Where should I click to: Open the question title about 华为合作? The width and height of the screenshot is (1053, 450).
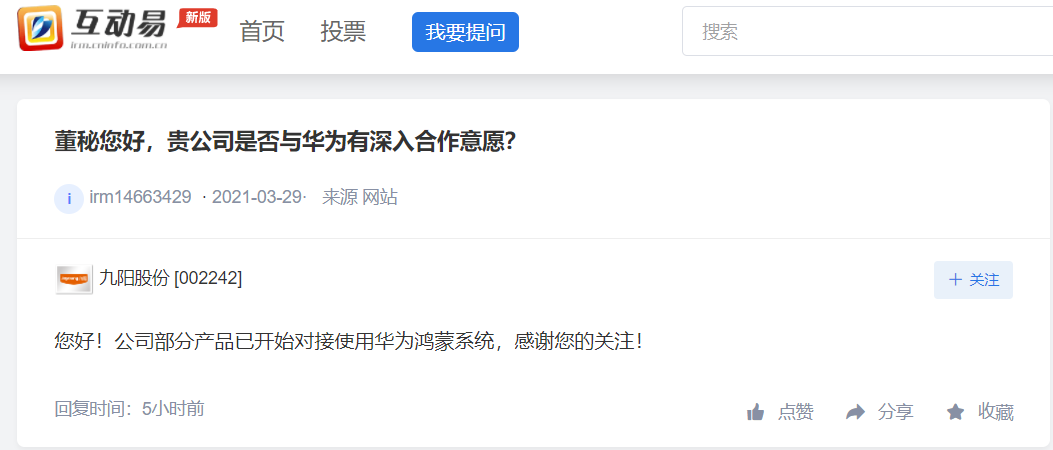pos(285,141)
